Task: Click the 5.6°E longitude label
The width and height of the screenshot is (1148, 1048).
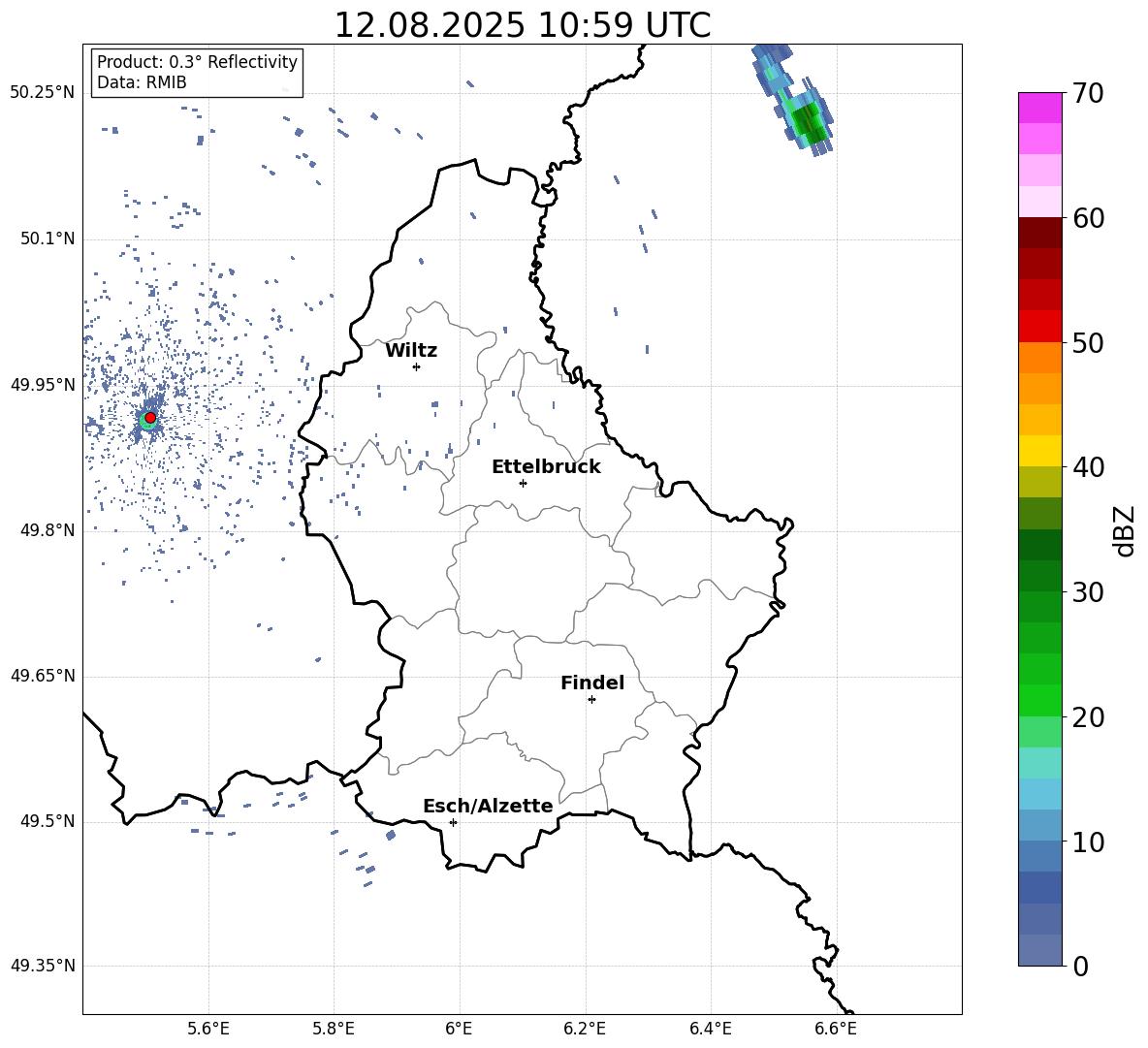Action: (208, 1029)
